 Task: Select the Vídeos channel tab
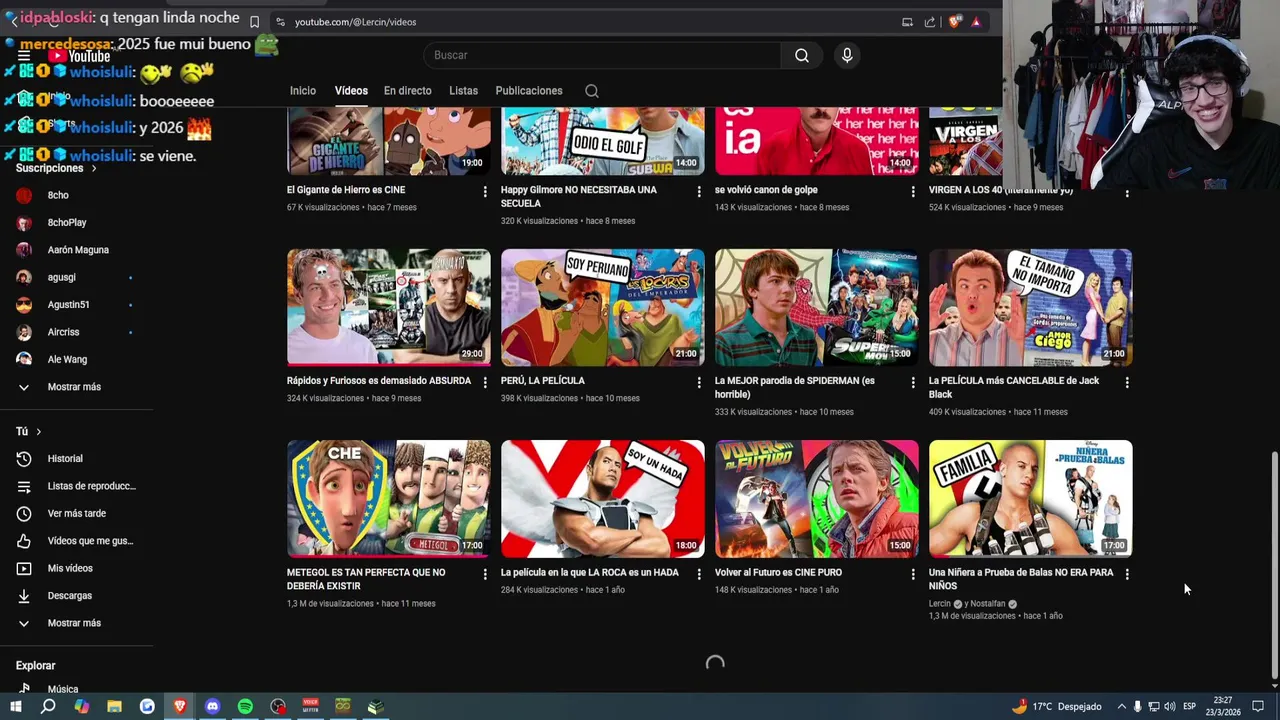pyautogui.click(x=351, y=91)
